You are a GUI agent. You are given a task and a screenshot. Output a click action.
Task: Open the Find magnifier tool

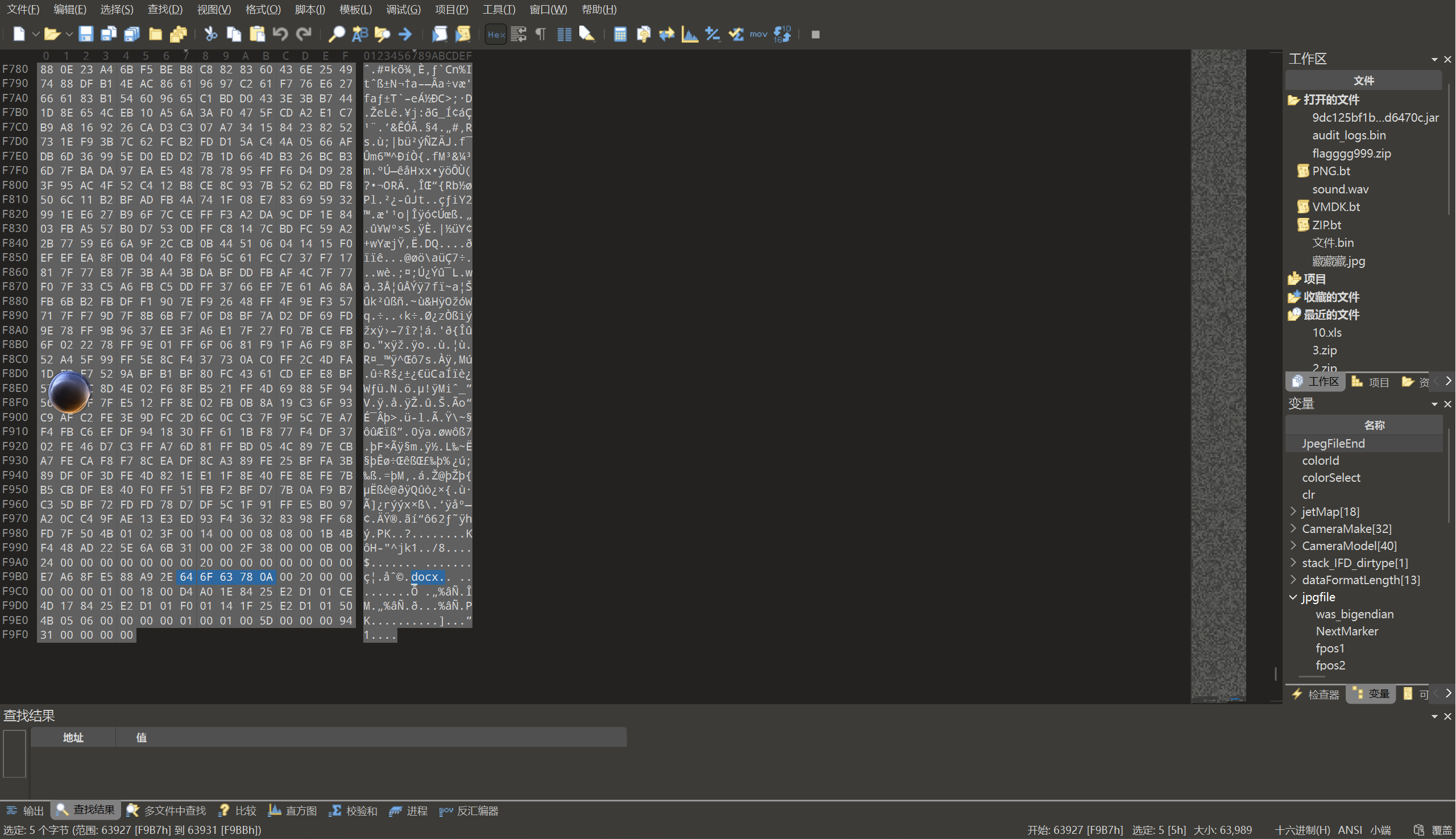(x=337, y=34)
